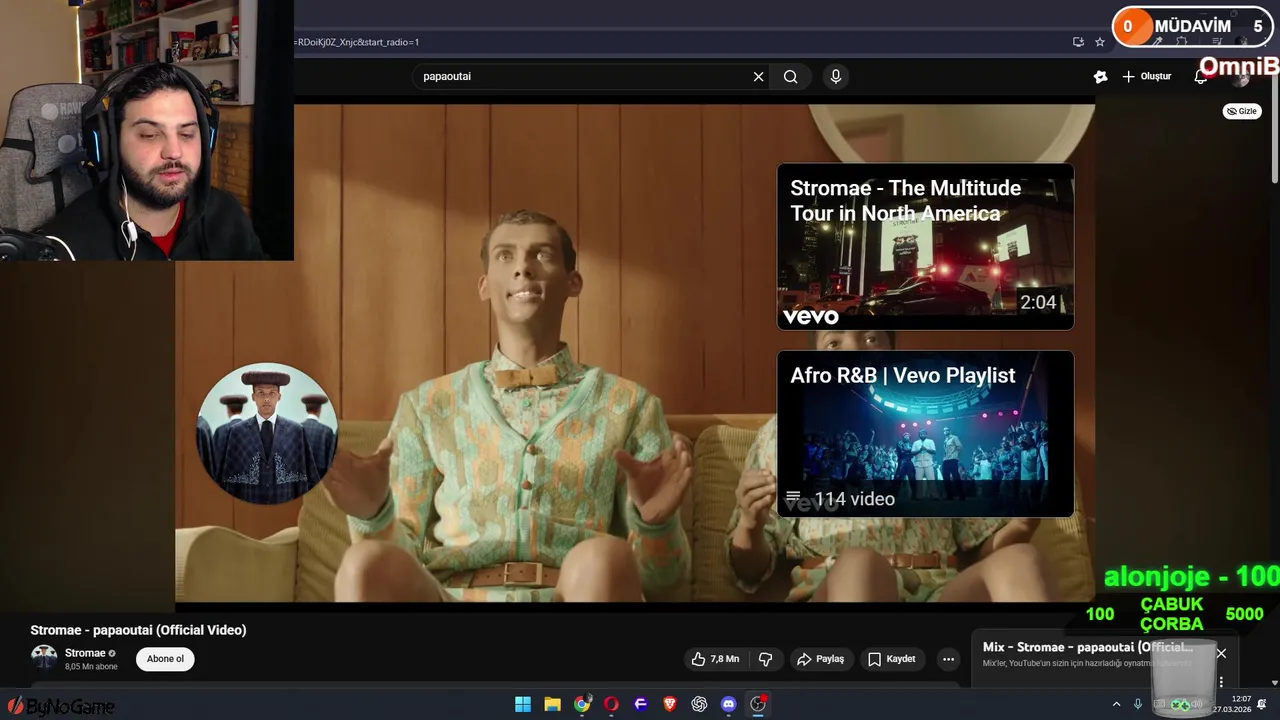Screen dimensions: 1280x720
Task: Open the Mix panel's three-dot menu
Action: 1221,682
